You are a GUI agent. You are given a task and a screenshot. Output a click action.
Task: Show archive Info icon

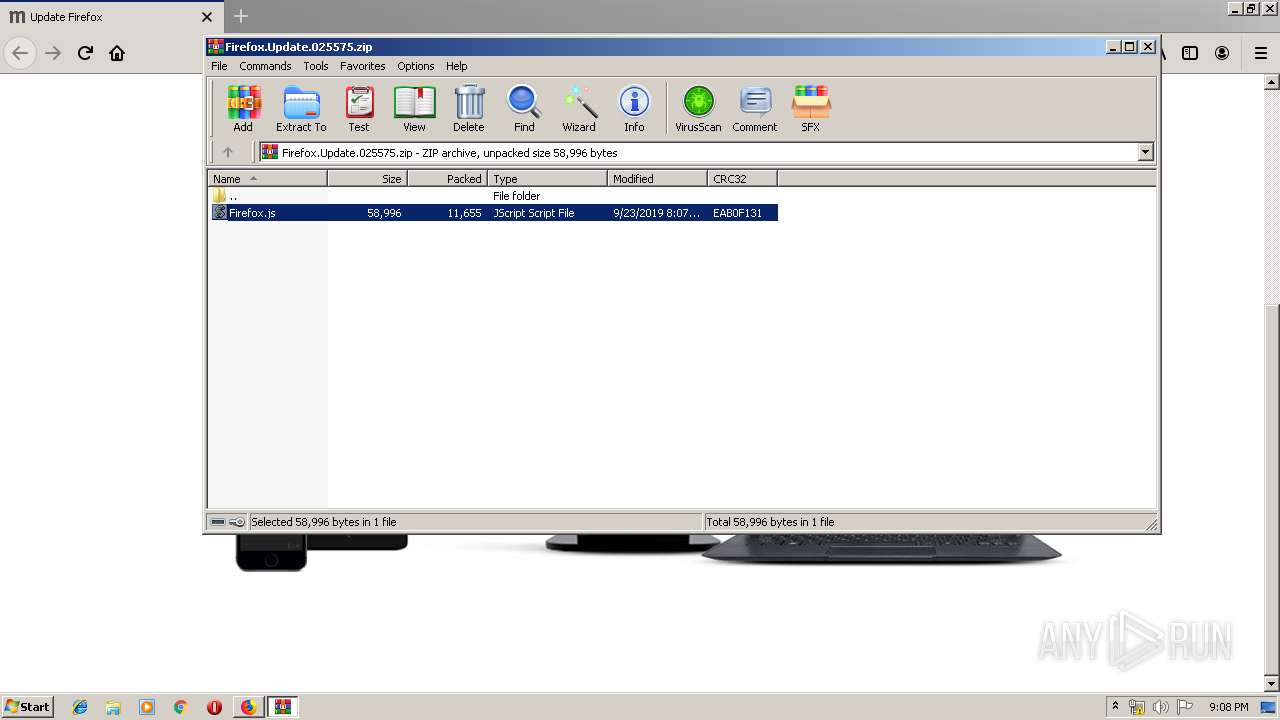click(x=634, y=108)
